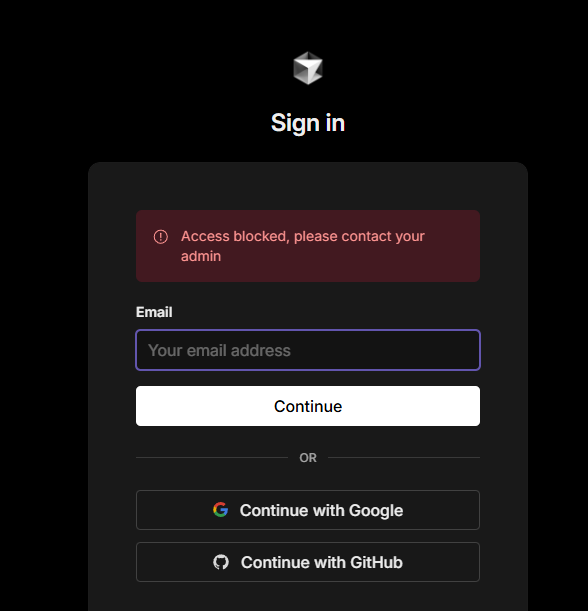
Task: Choose Continue with Google sign-in option
Action: (x=308, y=510)
